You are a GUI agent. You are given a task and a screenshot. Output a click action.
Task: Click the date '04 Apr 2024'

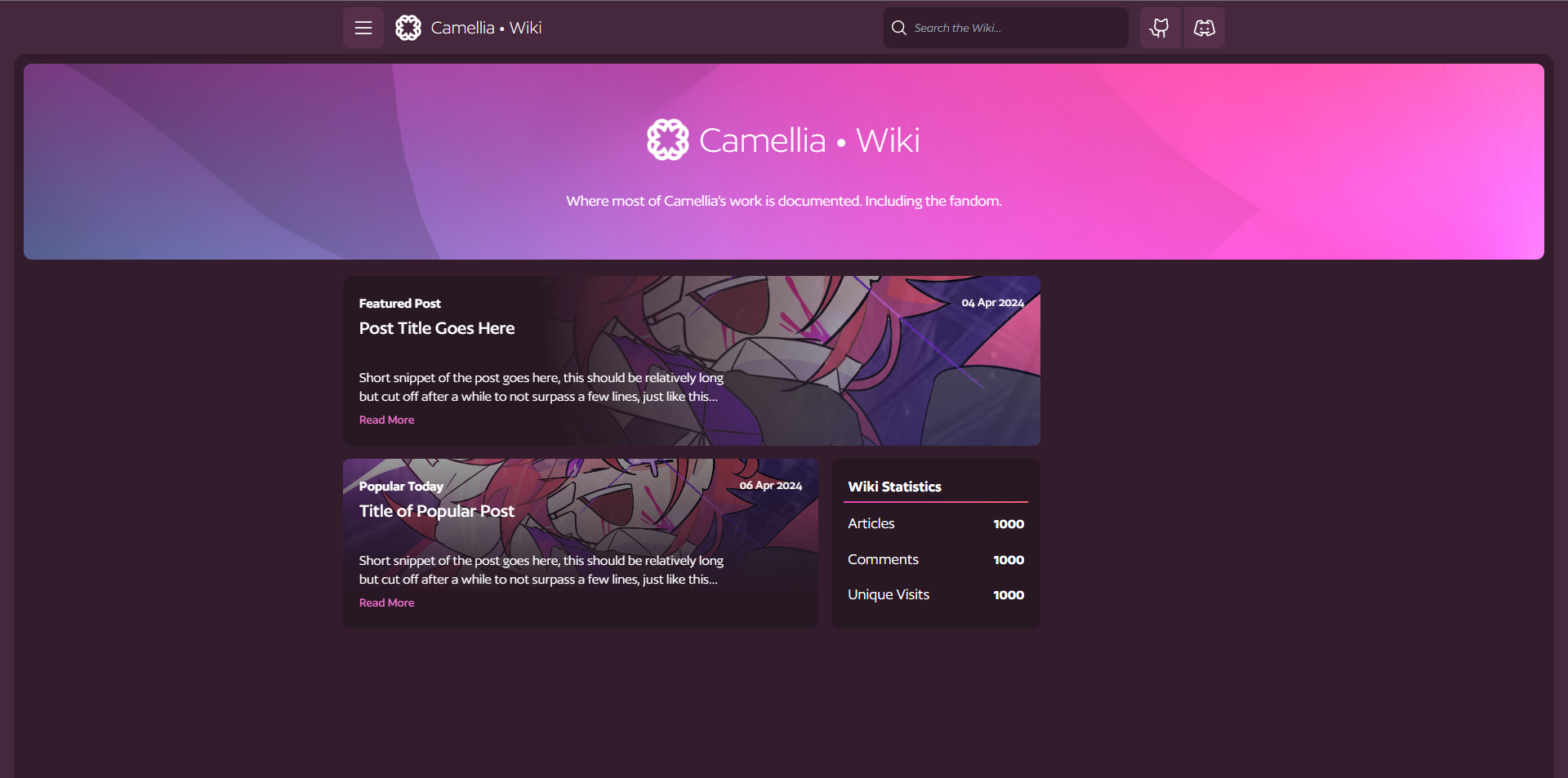tap(992, 302)
